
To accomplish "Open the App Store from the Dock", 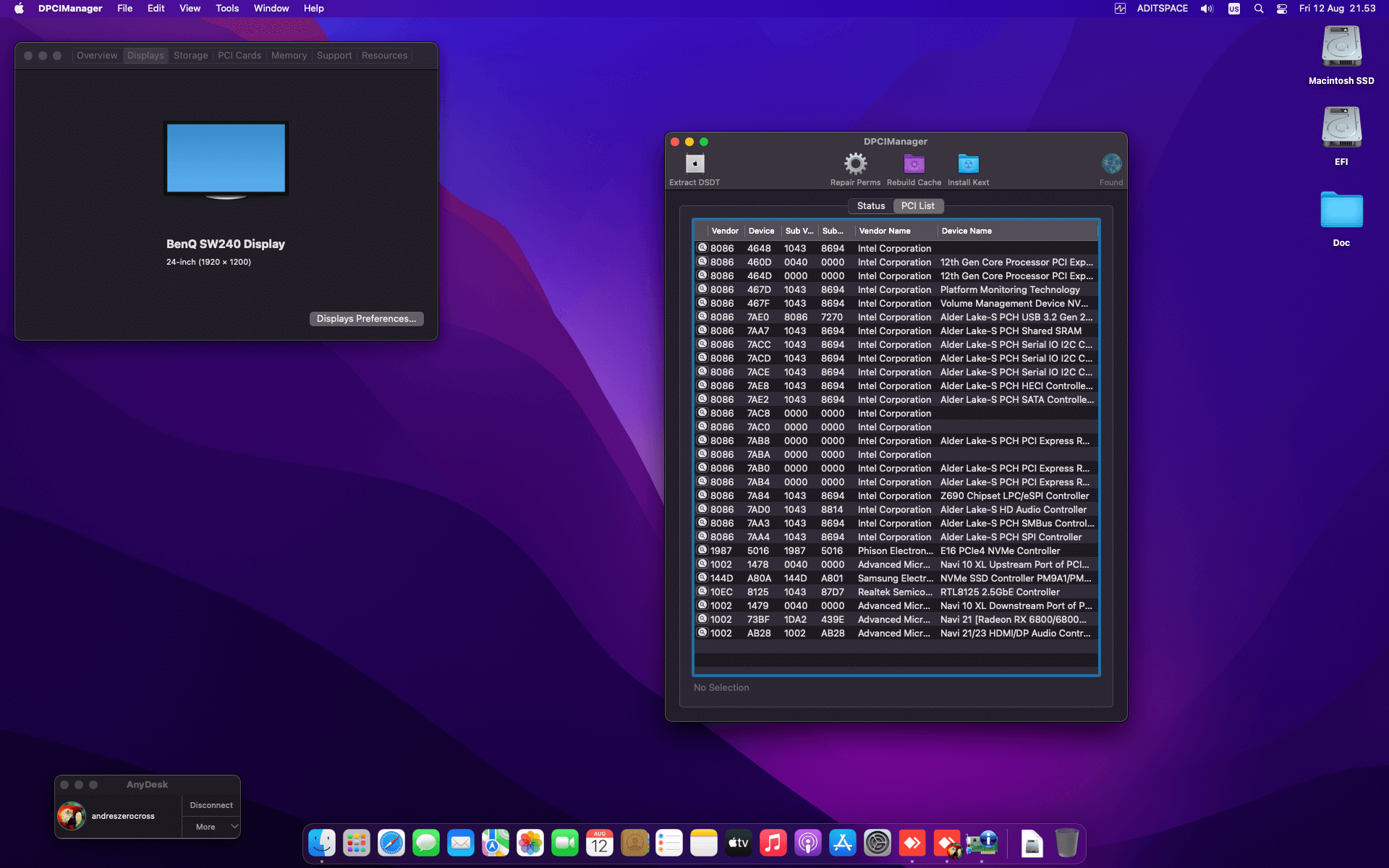I will pyautogui.click(x=843, y=843).
